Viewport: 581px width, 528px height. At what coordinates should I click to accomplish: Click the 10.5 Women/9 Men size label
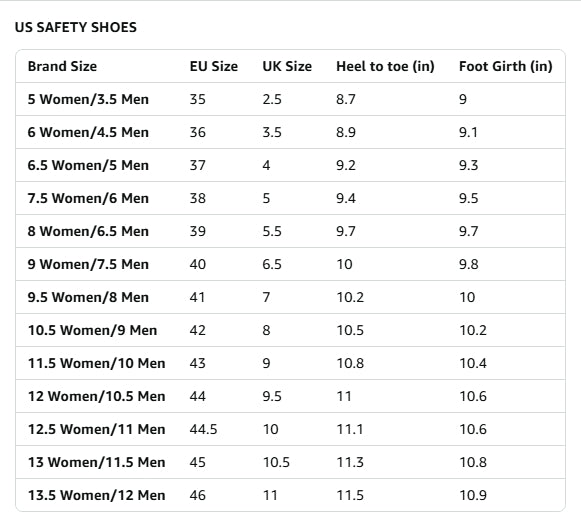coord(92,330)
